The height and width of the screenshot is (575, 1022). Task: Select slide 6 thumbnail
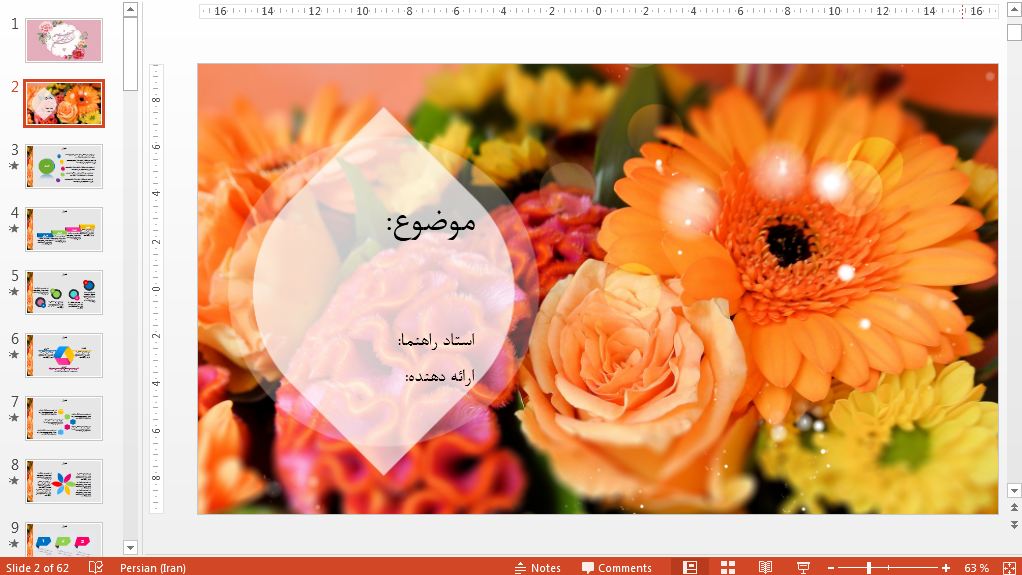point(64,355)
